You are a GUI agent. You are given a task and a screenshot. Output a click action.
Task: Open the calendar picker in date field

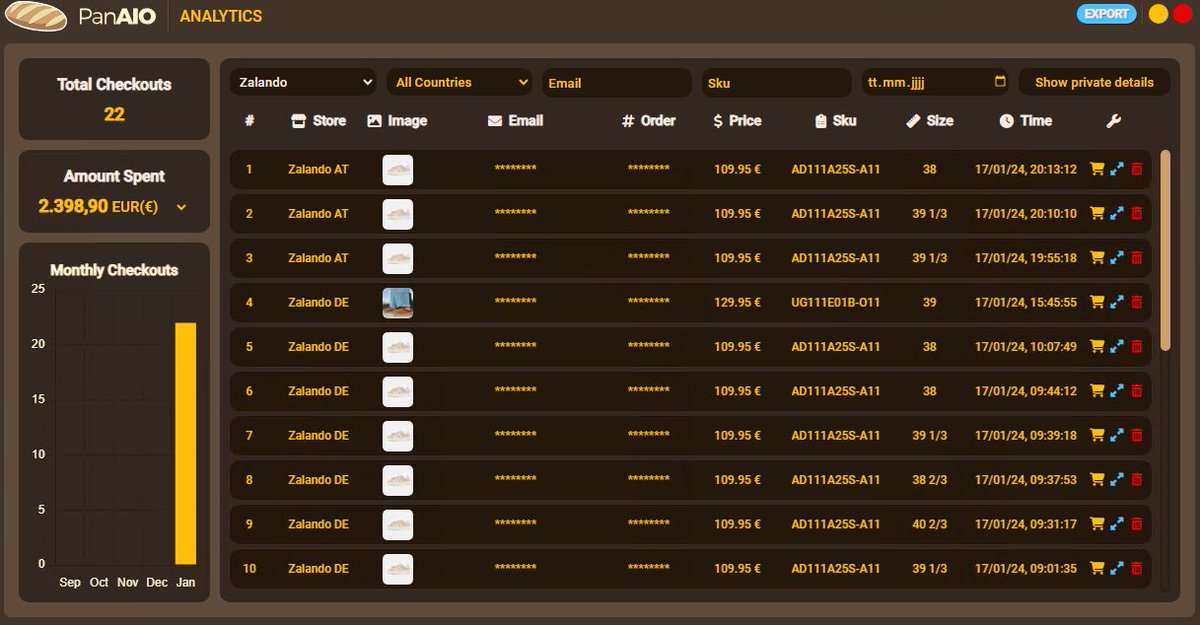[x=1000, y=82]
